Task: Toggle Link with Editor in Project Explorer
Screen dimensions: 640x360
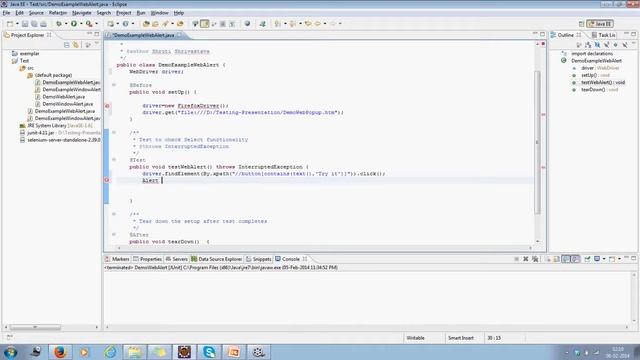Action: [76, 45]
